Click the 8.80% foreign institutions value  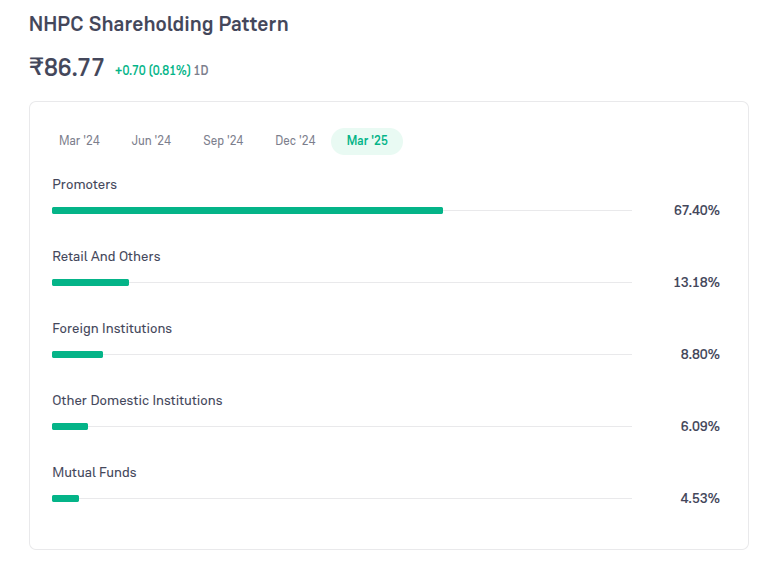click(700, 354)
